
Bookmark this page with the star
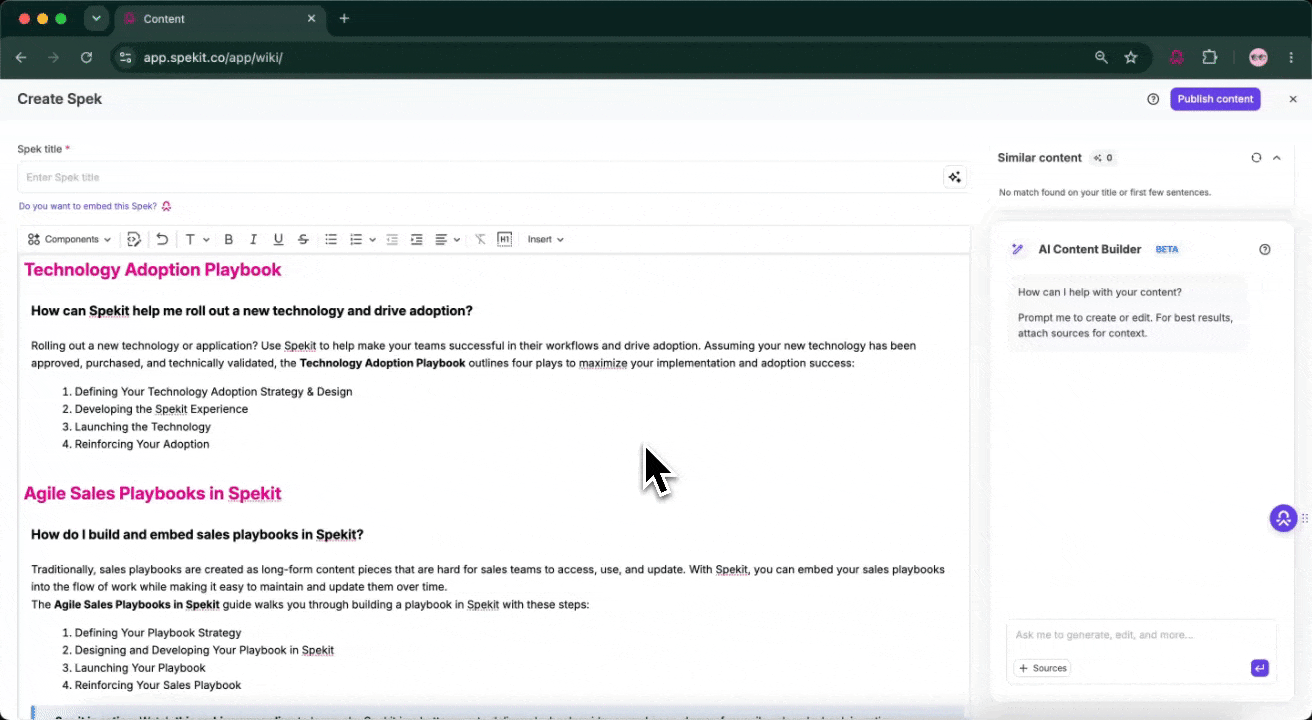pos(1131,58)
